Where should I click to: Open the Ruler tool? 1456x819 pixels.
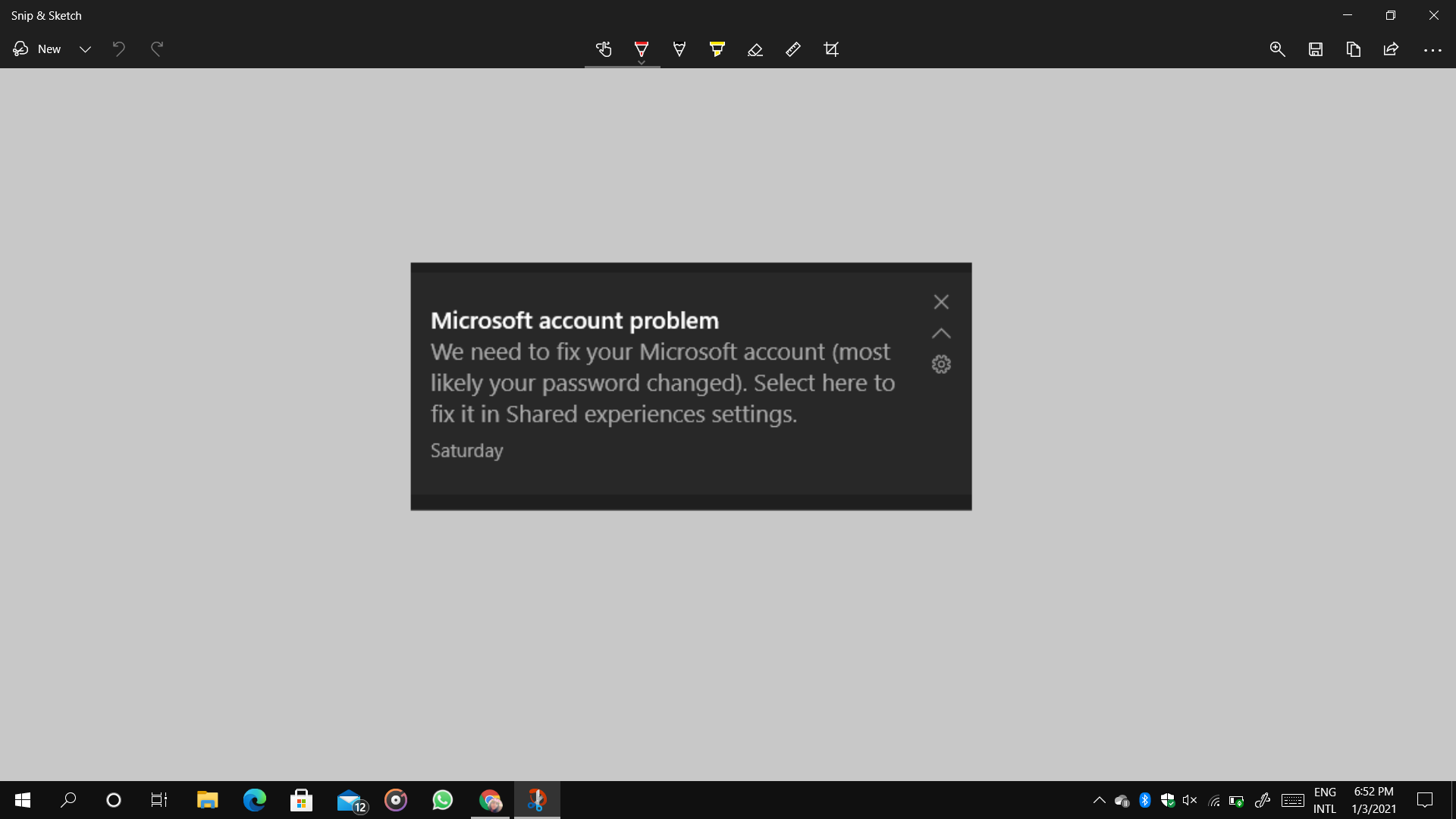click(x=793, y=49)
